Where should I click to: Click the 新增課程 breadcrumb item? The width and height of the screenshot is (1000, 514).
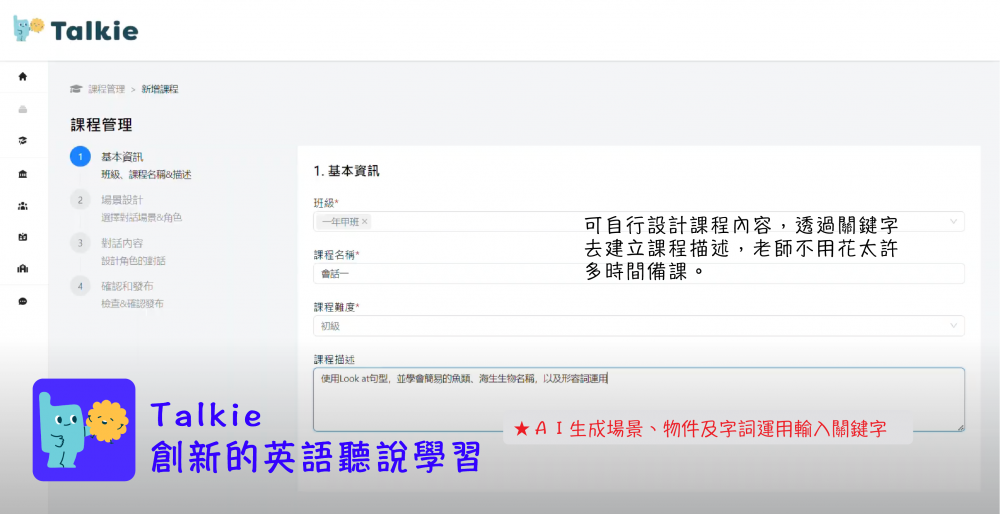[160, 89]
